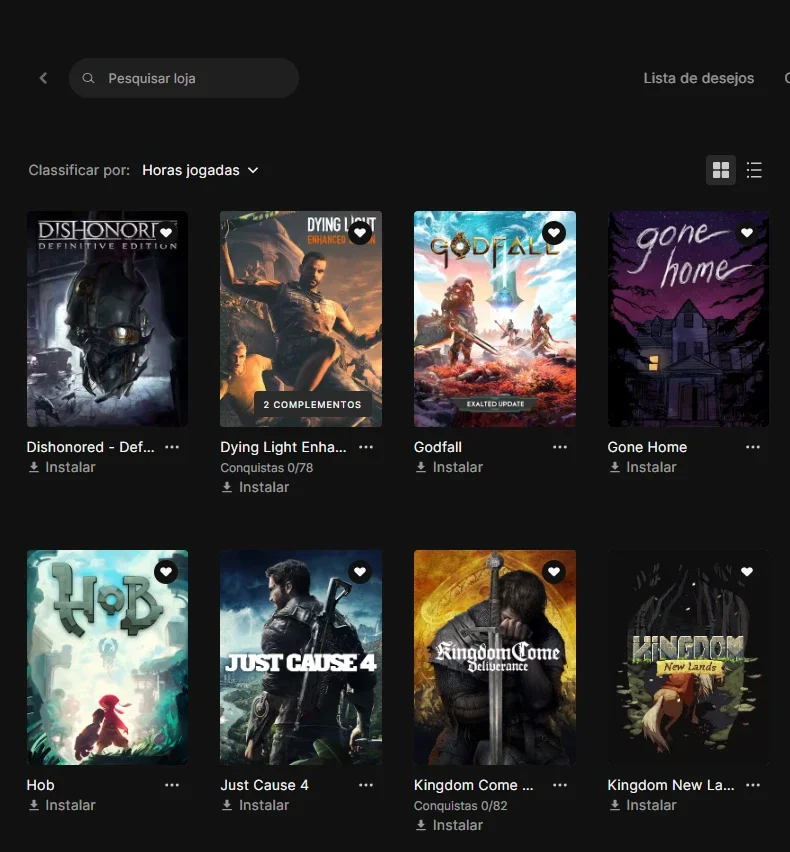Toggle favorite heart on Kingdom New Lands cover

click(x=747, y=572)
